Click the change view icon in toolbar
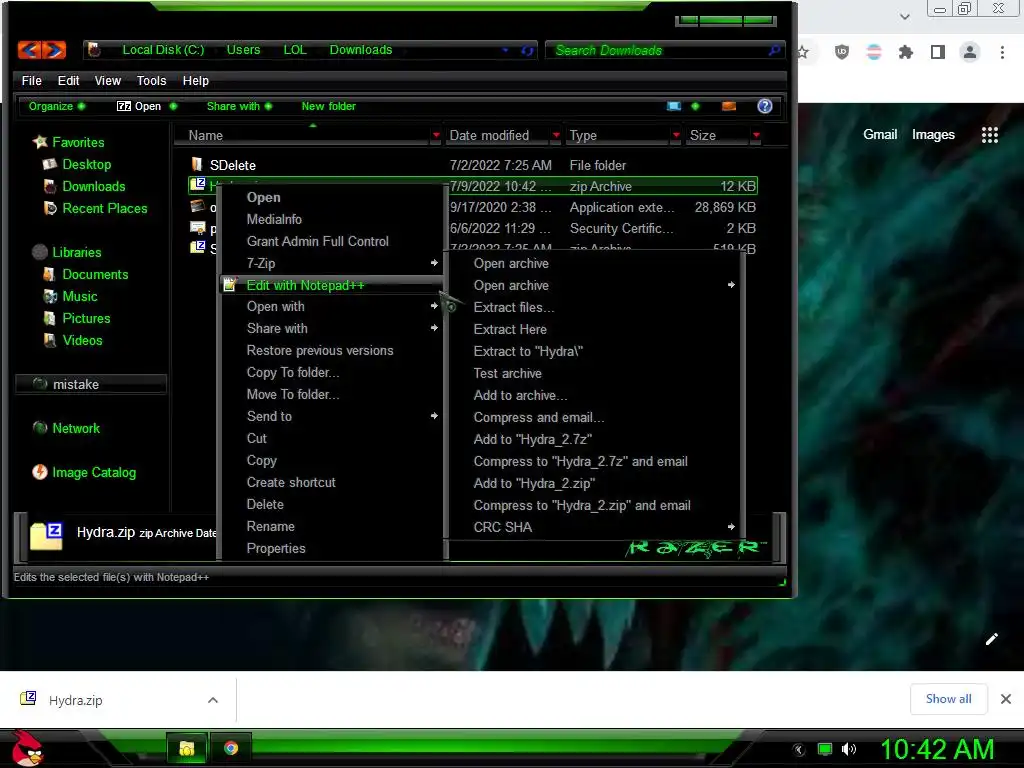Viewport: 1024px width, 768px height. [674, 106]
